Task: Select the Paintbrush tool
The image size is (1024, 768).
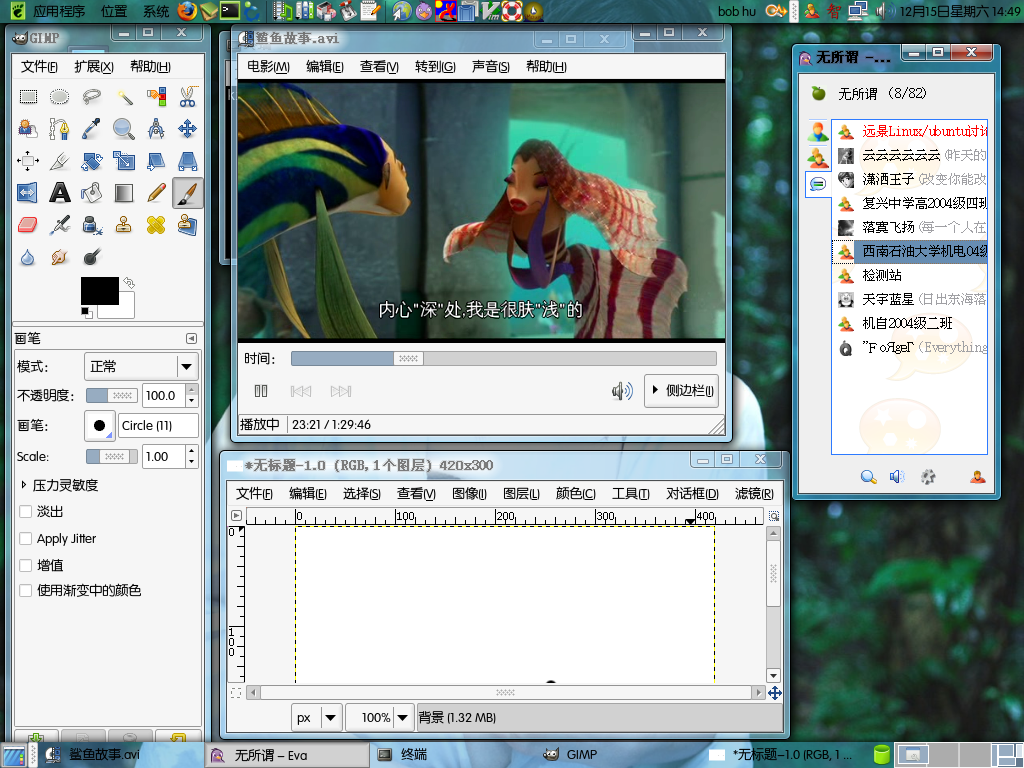Action: coord(187,193)
